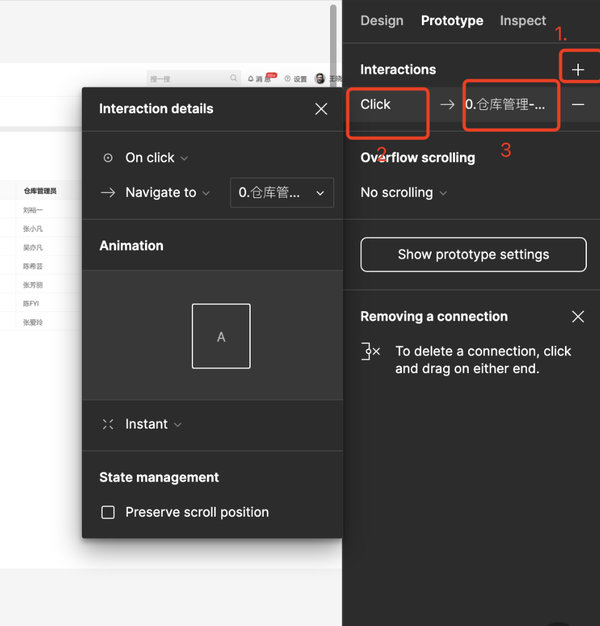Click the delete connection illustration icon
Screen dimensions: 600x626
click(370, 351)
